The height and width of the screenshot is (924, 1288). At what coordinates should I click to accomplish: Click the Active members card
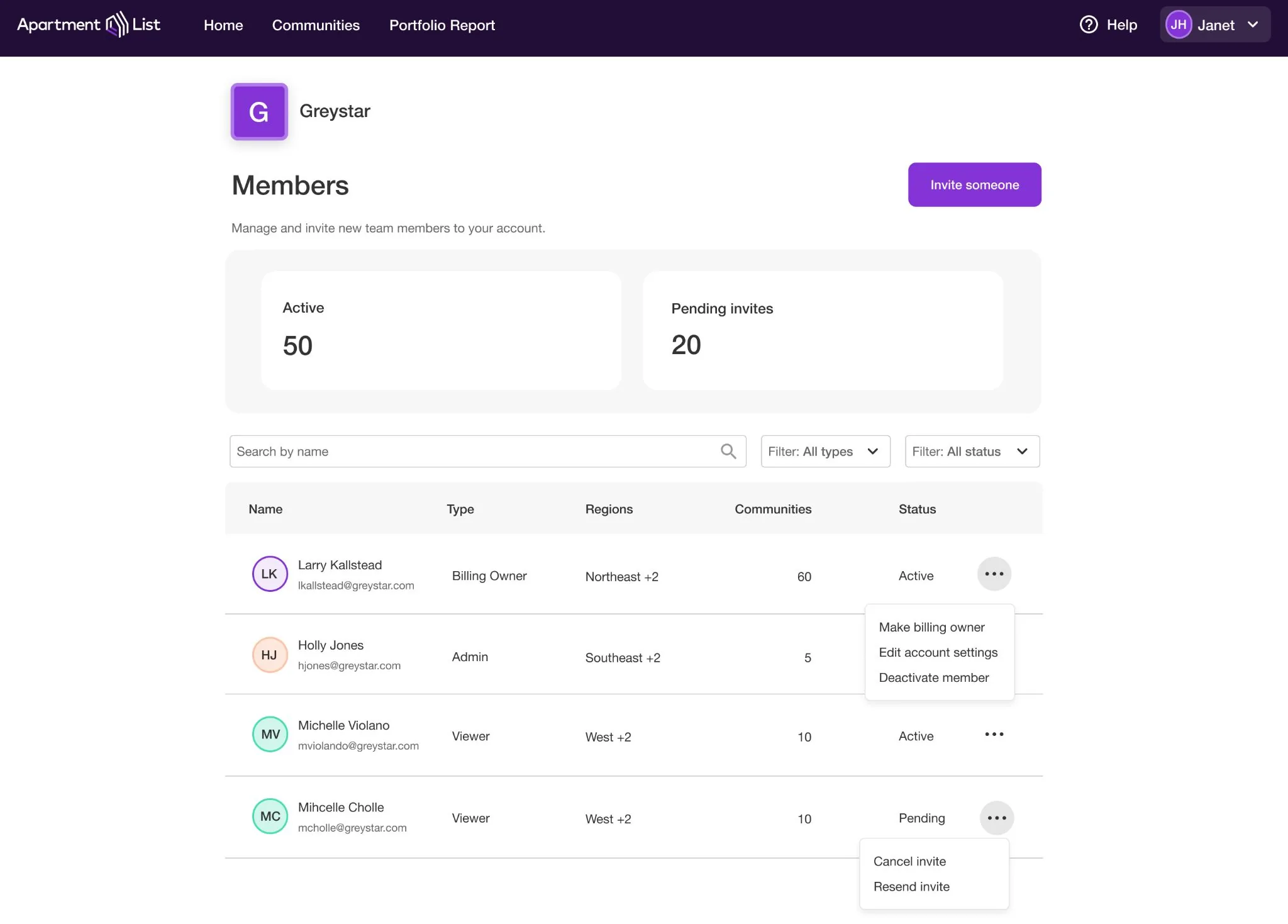[441, 330]
